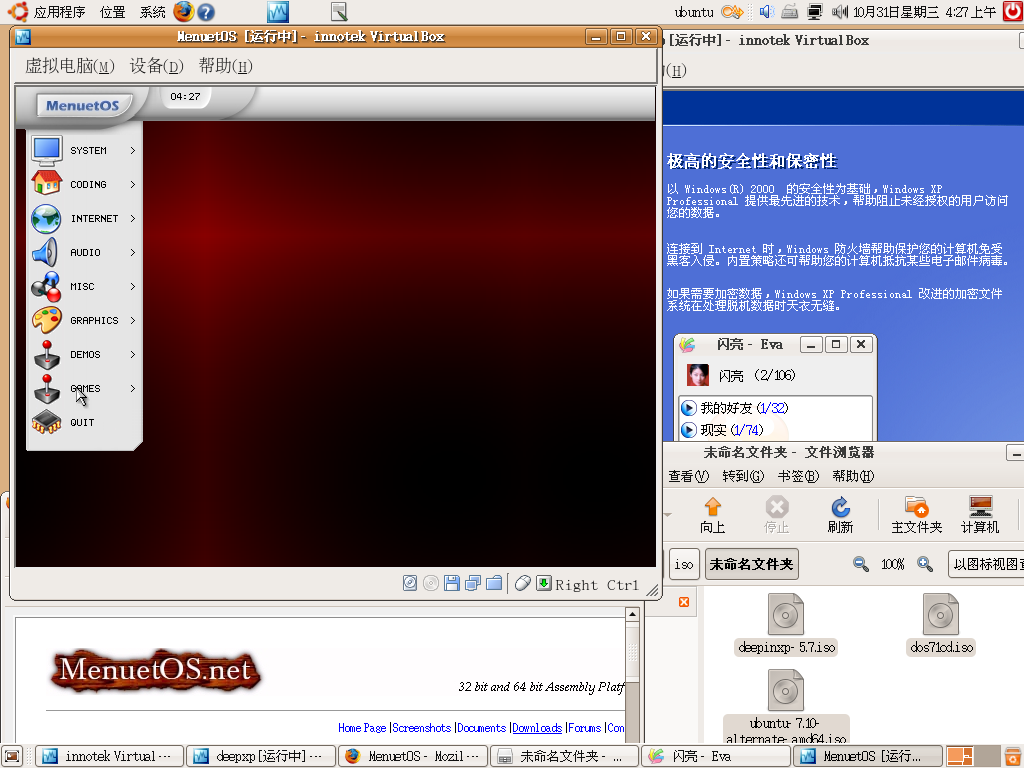Click the 未命名文件夹 path button
Viewport: 1024px width, 768px height.
(752, 564)
